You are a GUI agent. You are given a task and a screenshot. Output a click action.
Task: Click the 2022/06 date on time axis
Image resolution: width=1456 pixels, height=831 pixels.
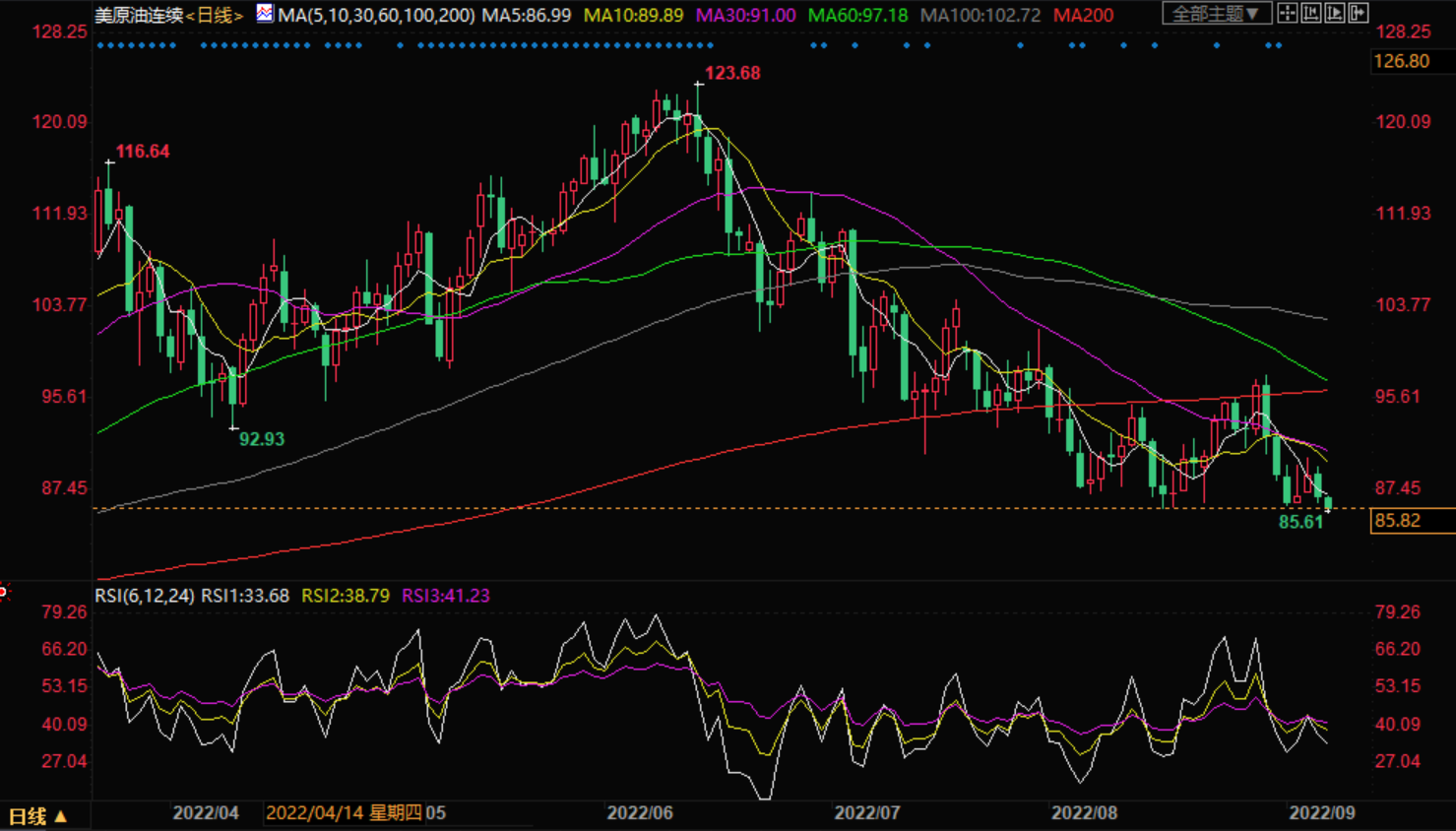click(x=640, y=812)
